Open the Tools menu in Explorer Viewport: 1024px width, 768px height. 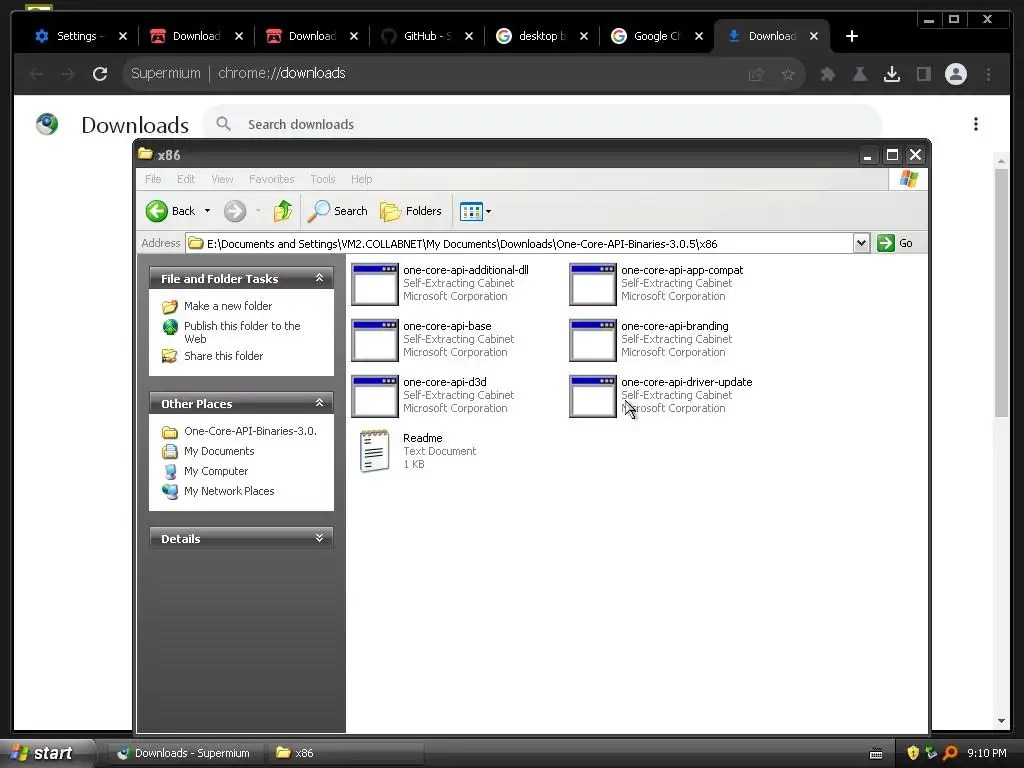323,179
